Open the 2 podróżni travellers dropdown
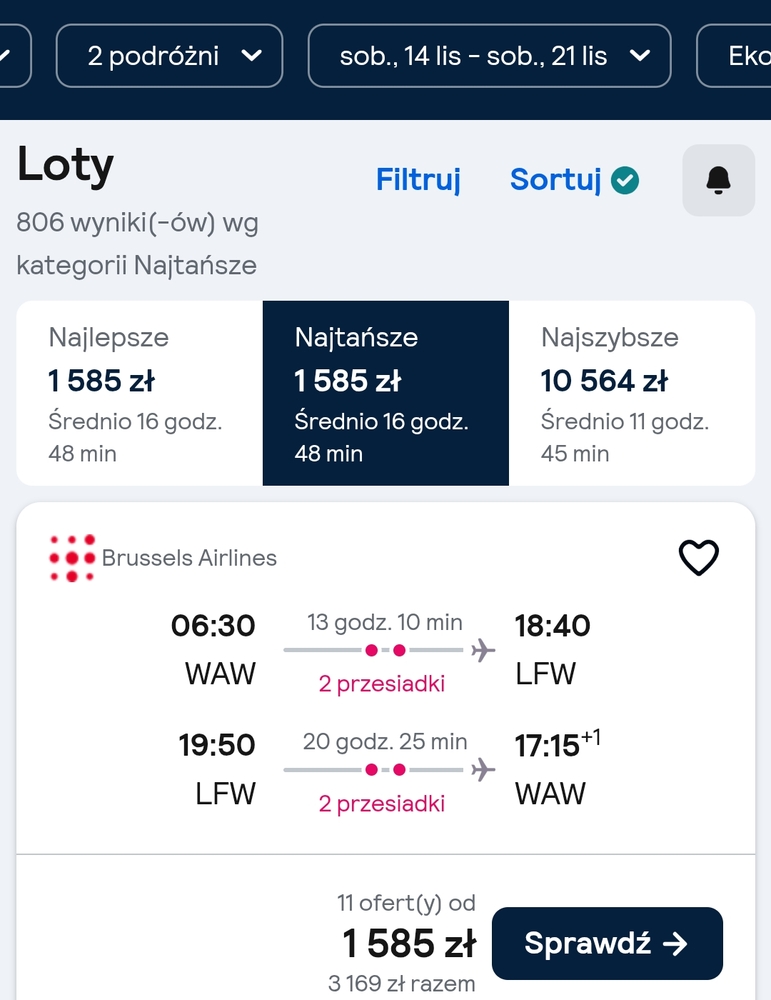The image size is (771, 1000). click(170, 56)
